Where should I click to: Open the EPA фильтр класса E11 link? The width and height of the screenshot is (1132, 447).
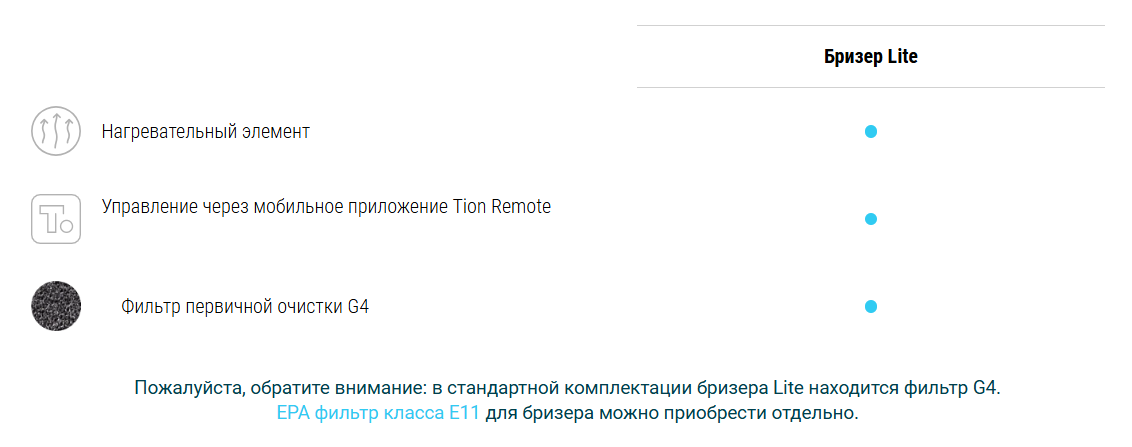(x=379, y=412)
